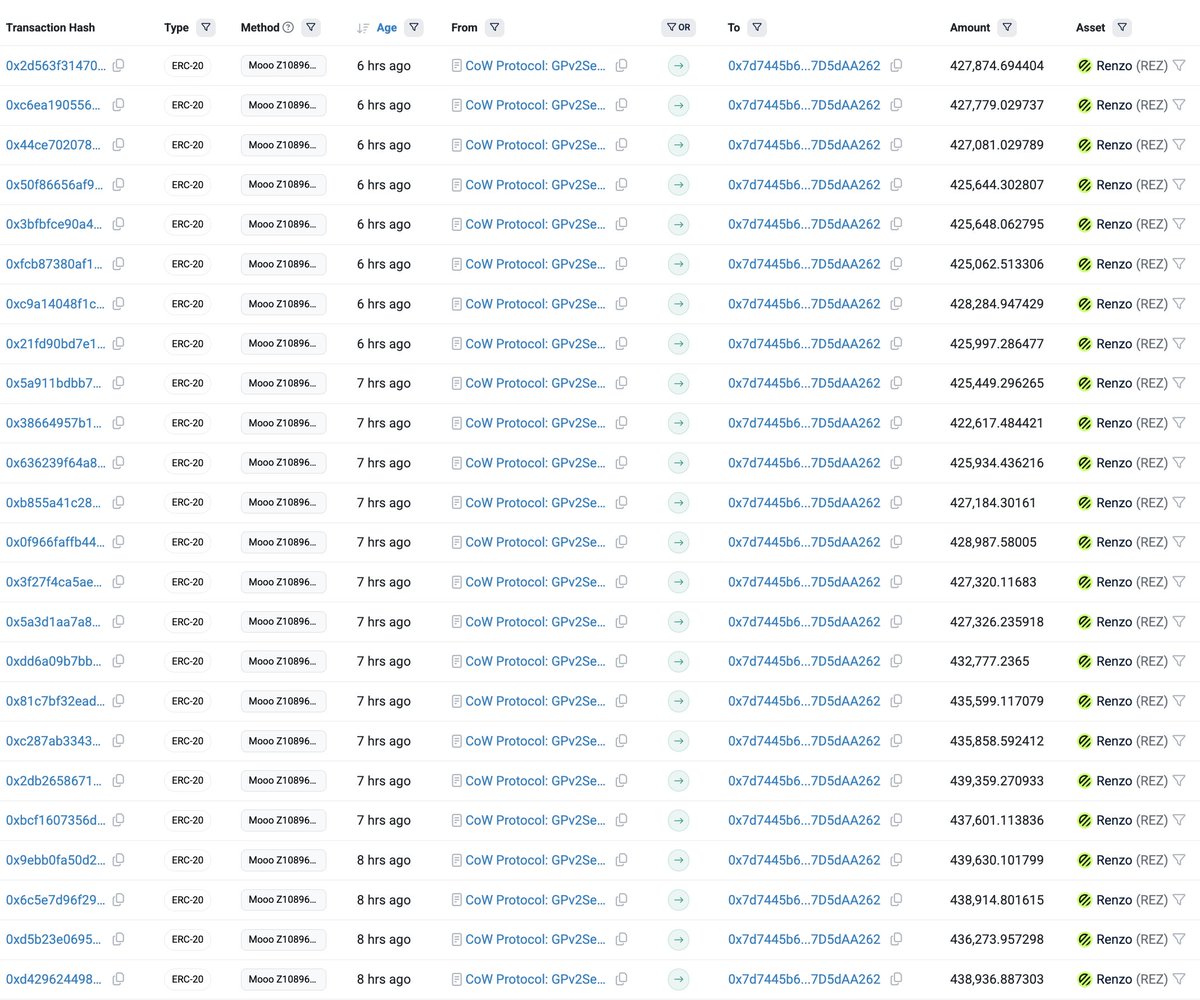Viewport: 1200px width, 1000px height.
Task: Copy hash of 0x38664957b1 transaction
Action: [x=119, y=423]
